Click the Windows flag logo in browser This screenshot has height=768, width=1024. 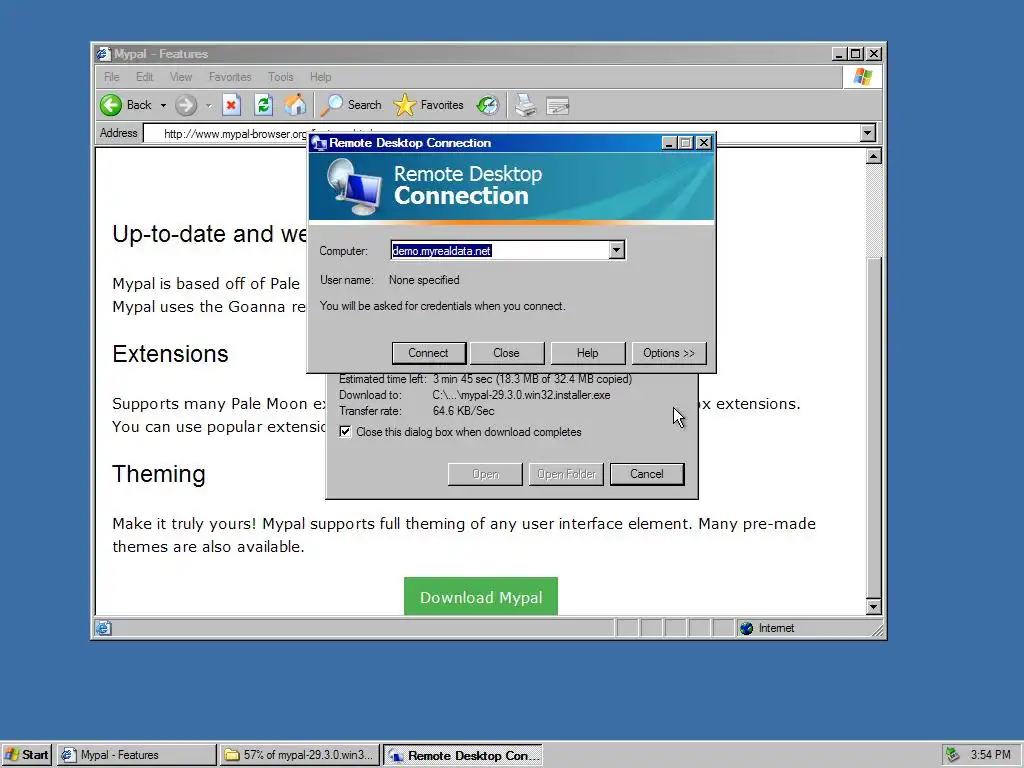click(862, 77)
